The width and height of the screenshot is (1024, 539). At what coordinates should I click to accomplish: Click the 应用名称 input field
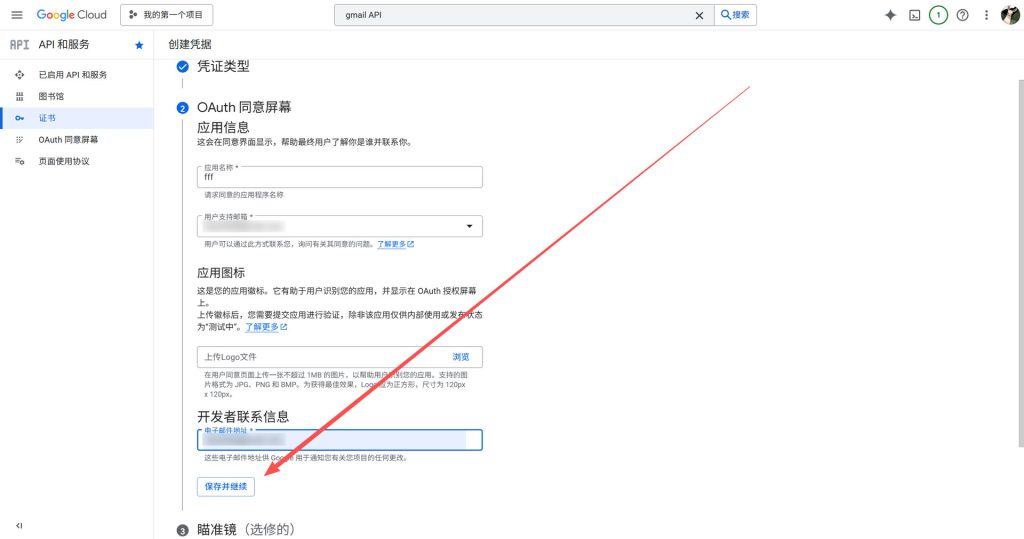(340, 177)
